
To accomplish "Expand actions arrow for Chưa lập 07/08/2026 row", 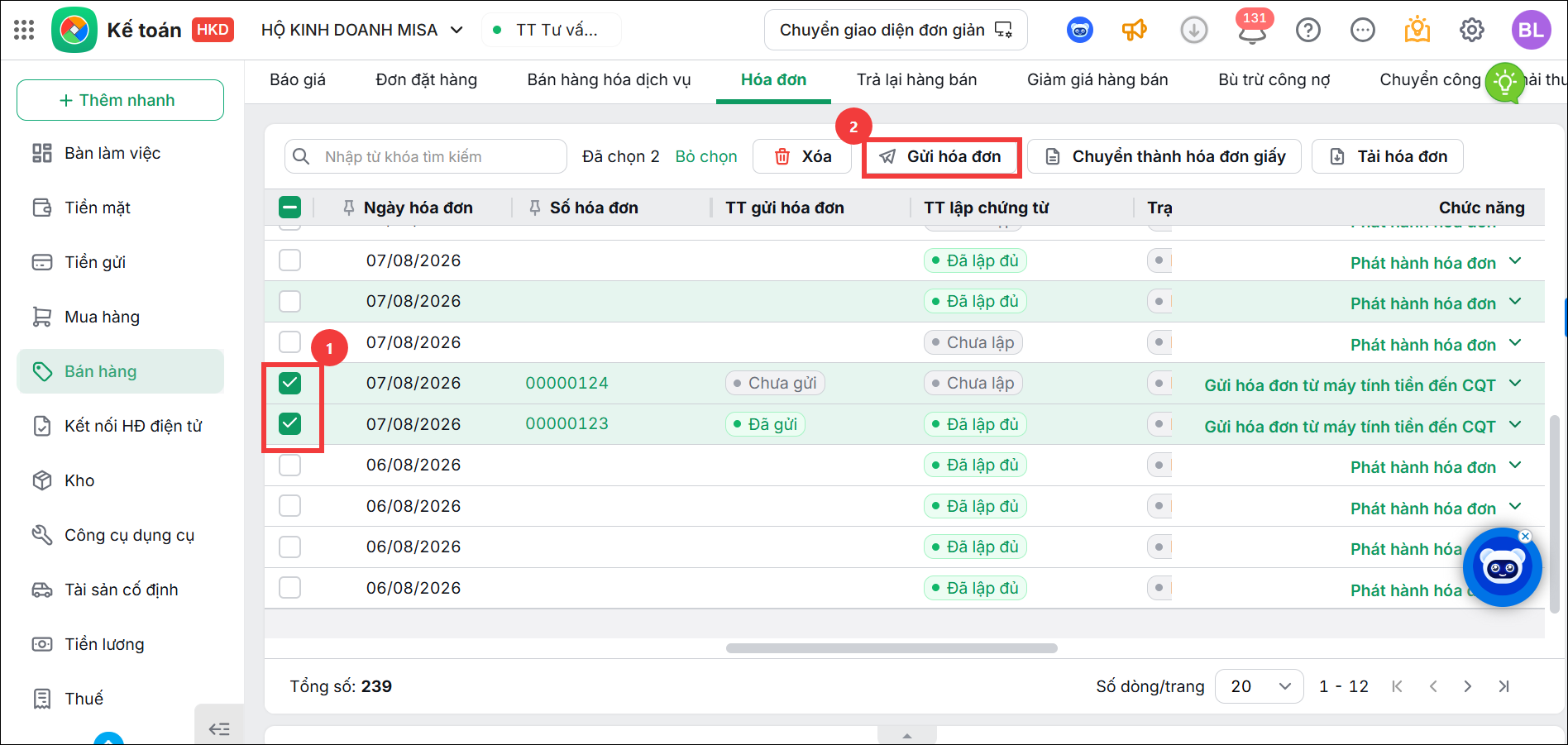I will (x=1515, y=342).
